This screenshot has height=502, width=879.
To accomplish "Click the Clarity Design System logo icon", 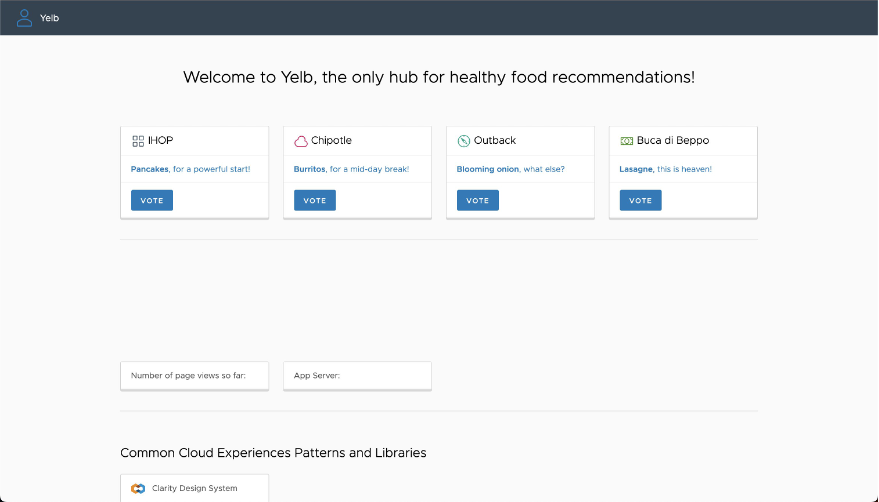I will coord(138,489).
